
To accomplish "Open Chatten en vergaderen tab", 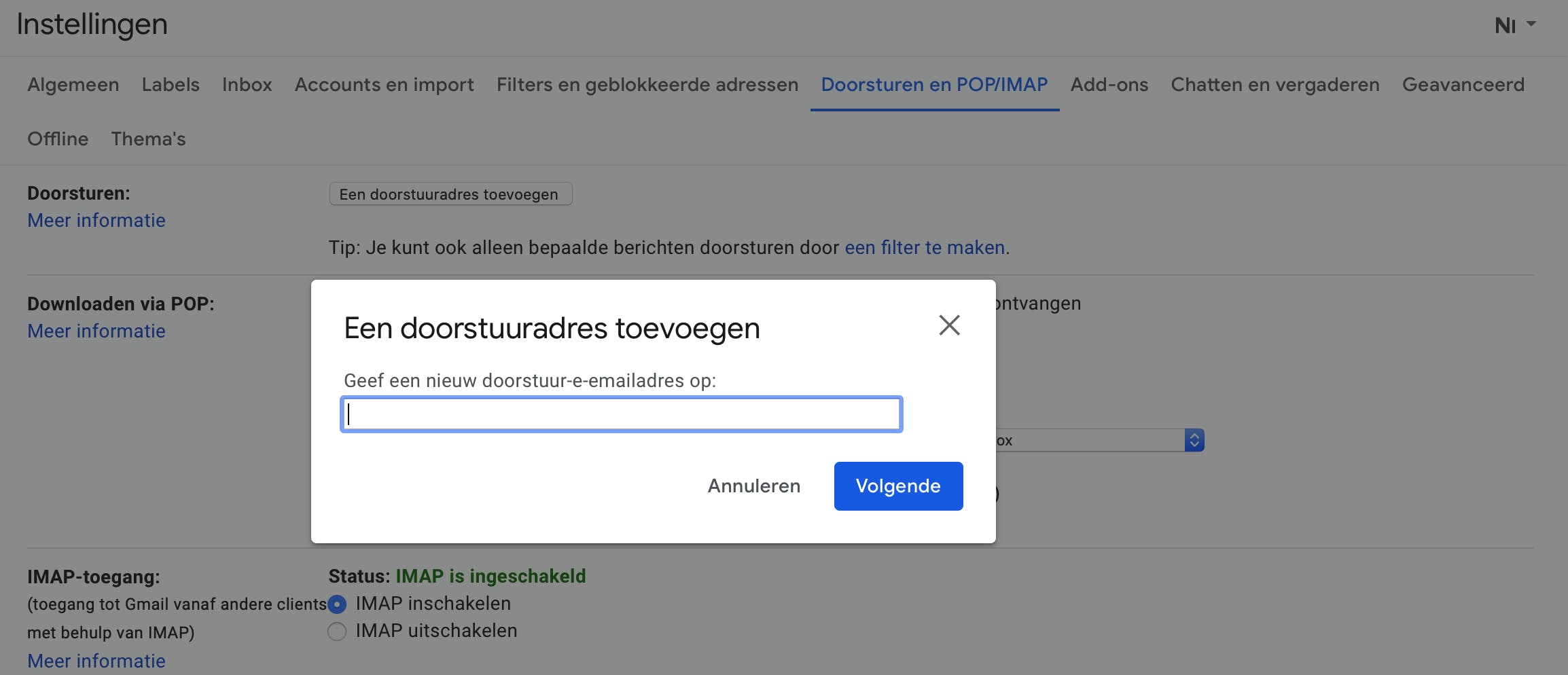I will [x=1275, y=85].
